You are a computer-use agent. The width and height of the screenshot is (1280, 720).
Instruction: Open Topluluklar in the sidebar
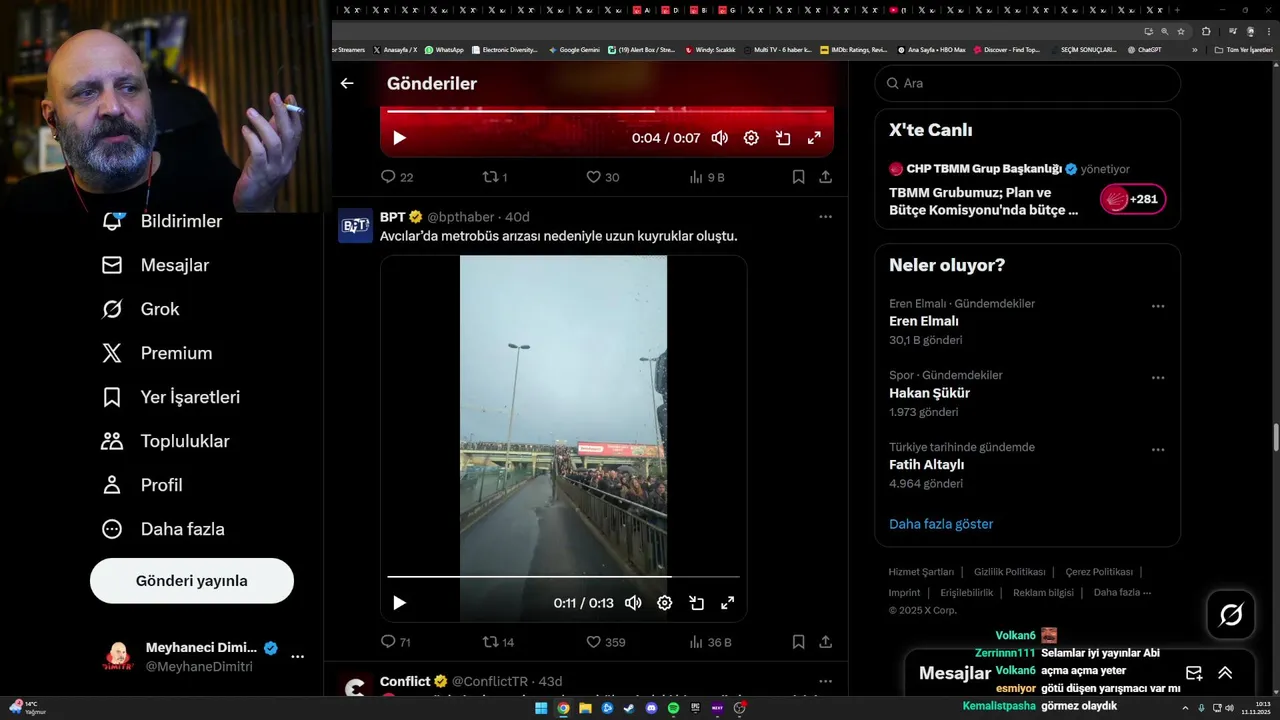[166, 441]
